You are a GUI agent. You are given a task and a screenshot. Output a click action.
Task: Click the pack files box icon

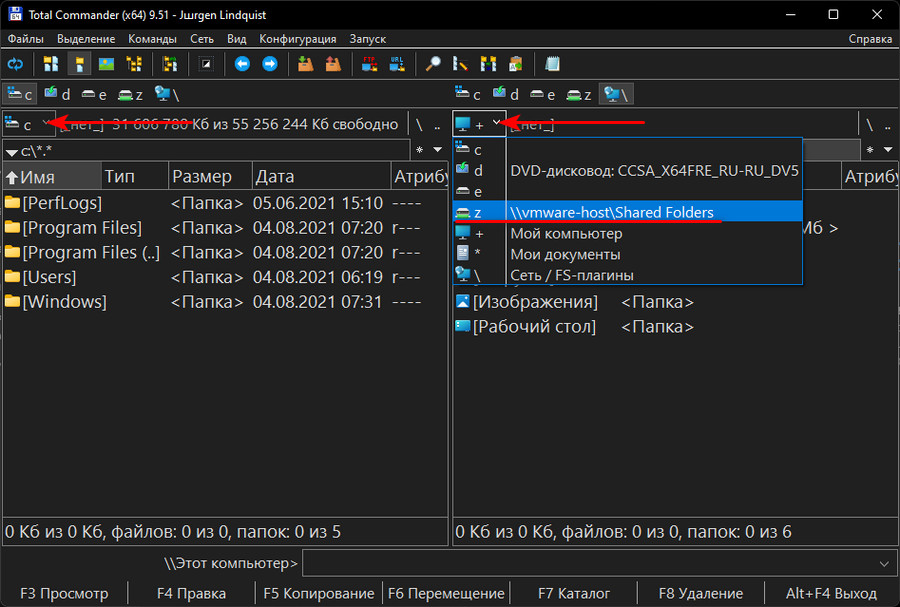coord(305,64)
